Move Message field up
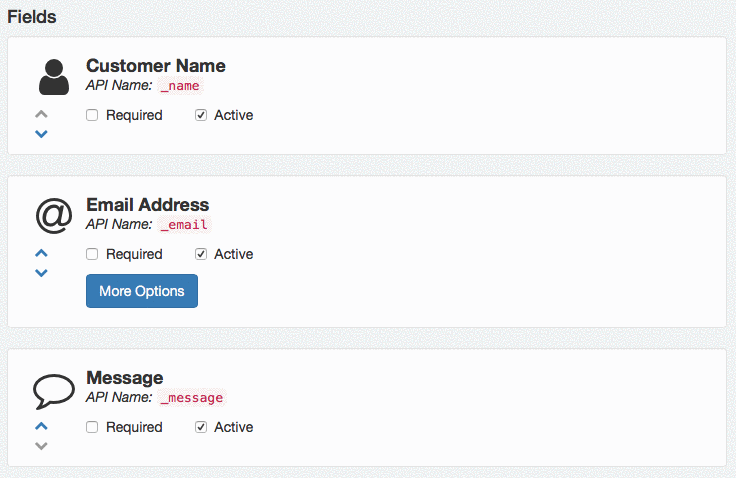The image size is (736, 478). pos(41,425)
